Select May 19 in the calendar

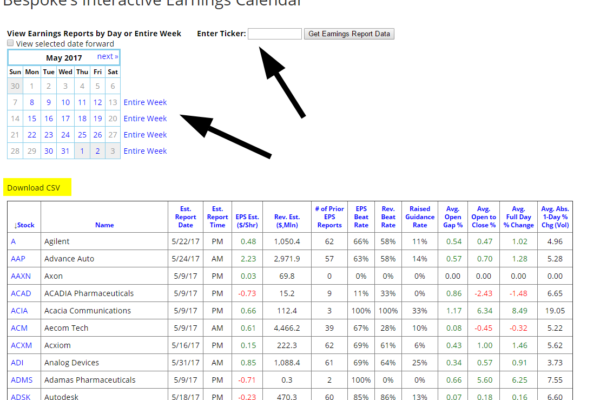click(x=98, y=119)
